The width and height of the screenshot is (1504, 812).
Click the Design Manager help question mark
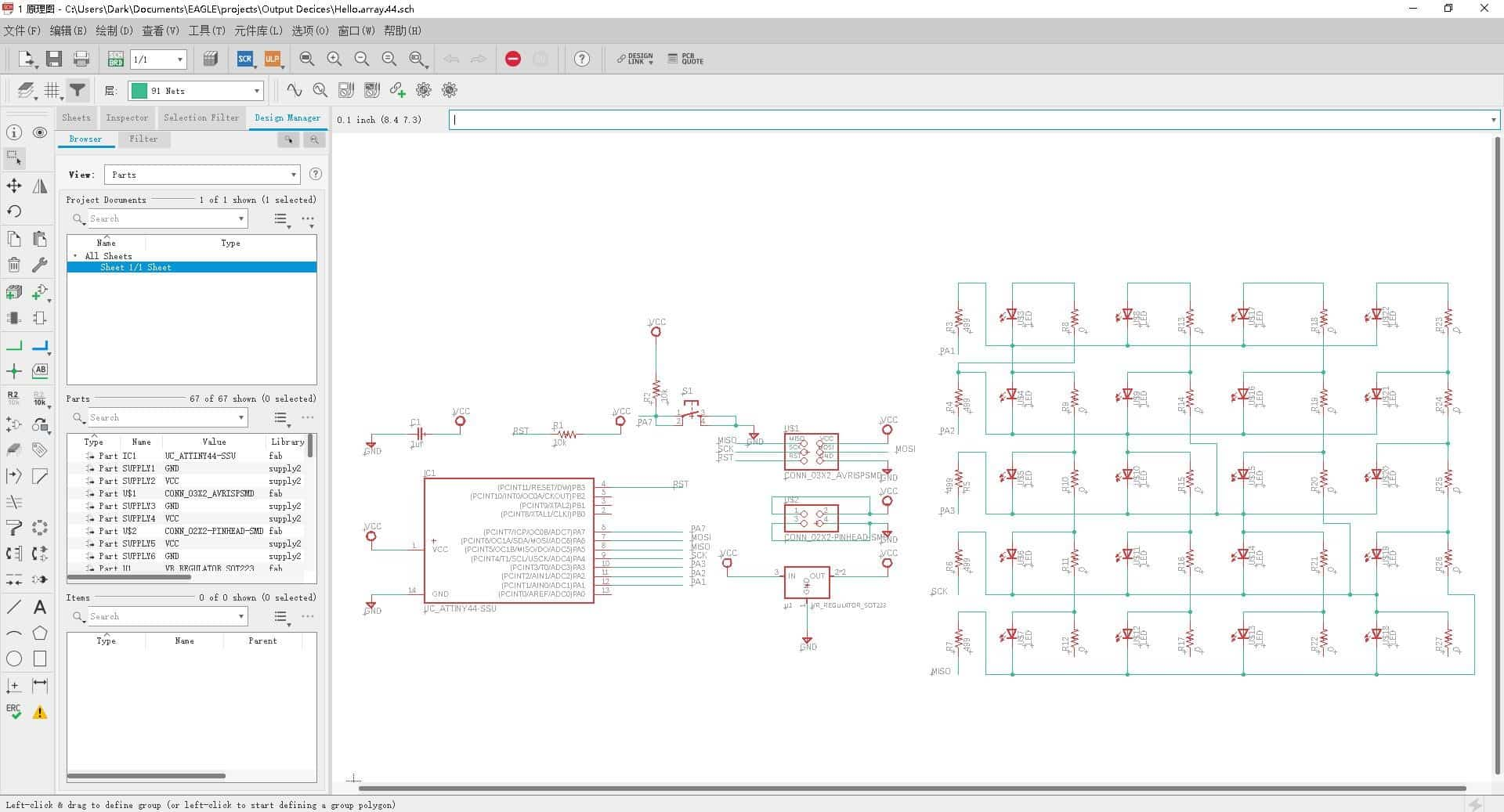click(315, 175)
